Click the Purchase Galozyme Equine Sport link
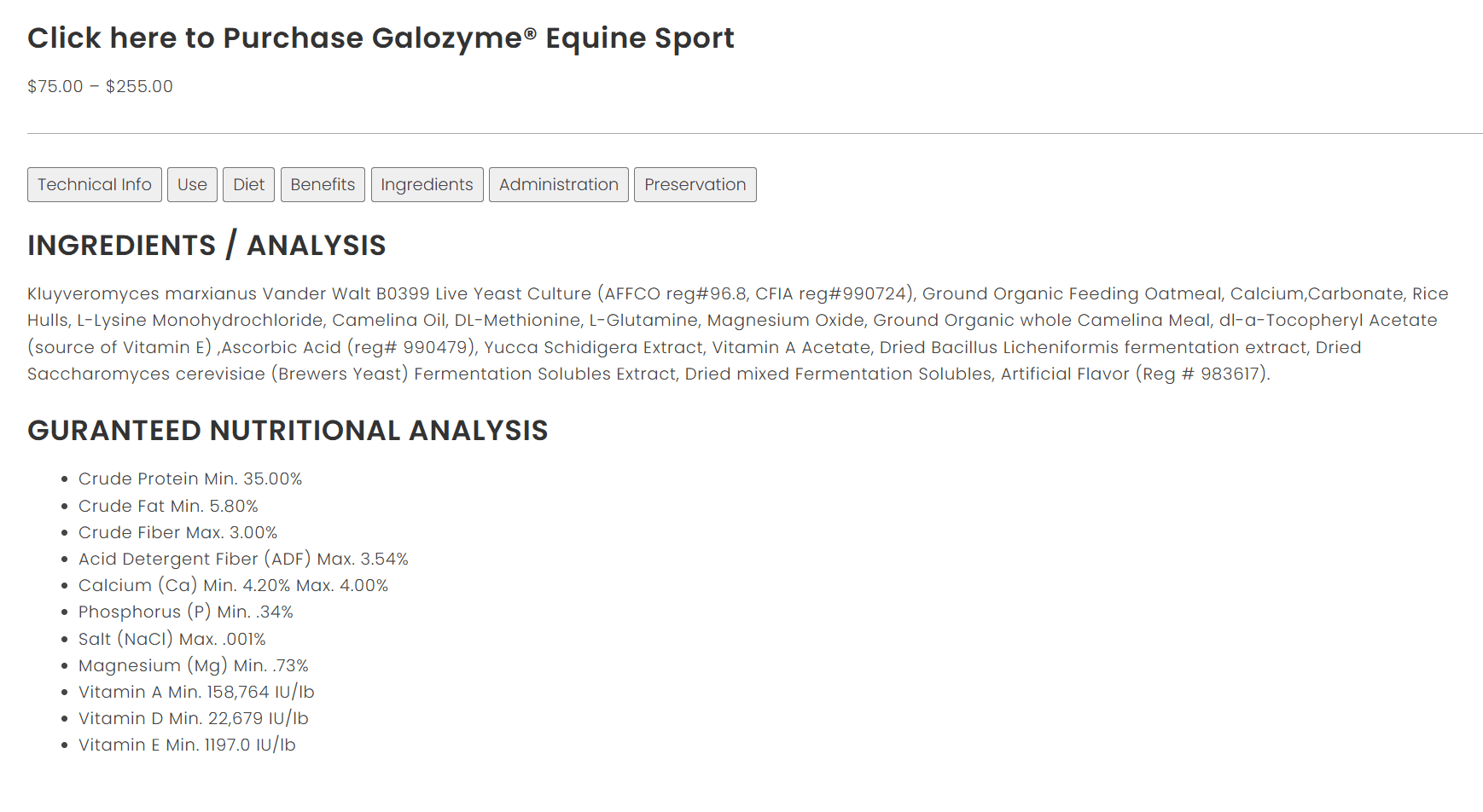 (381, 38)
